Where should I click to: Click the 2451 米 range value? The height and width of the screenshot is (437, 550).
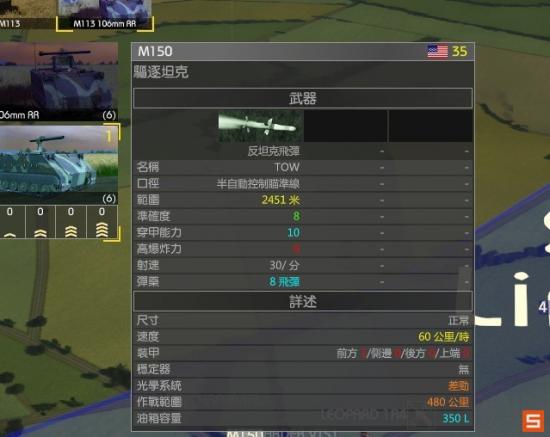pyautogui.click(x=281, y=200)
